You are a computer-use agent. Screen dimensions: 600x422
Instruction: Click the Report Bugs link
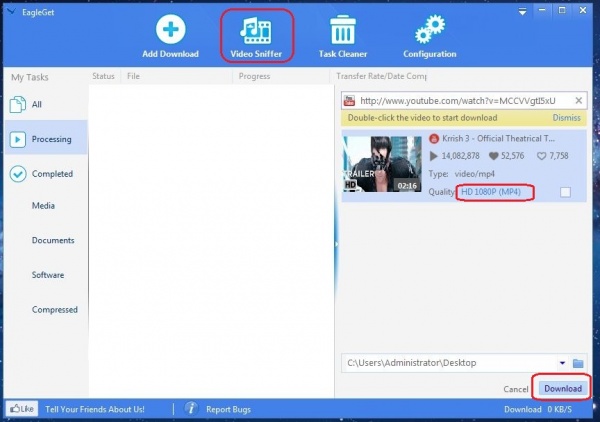coord(228,409)
